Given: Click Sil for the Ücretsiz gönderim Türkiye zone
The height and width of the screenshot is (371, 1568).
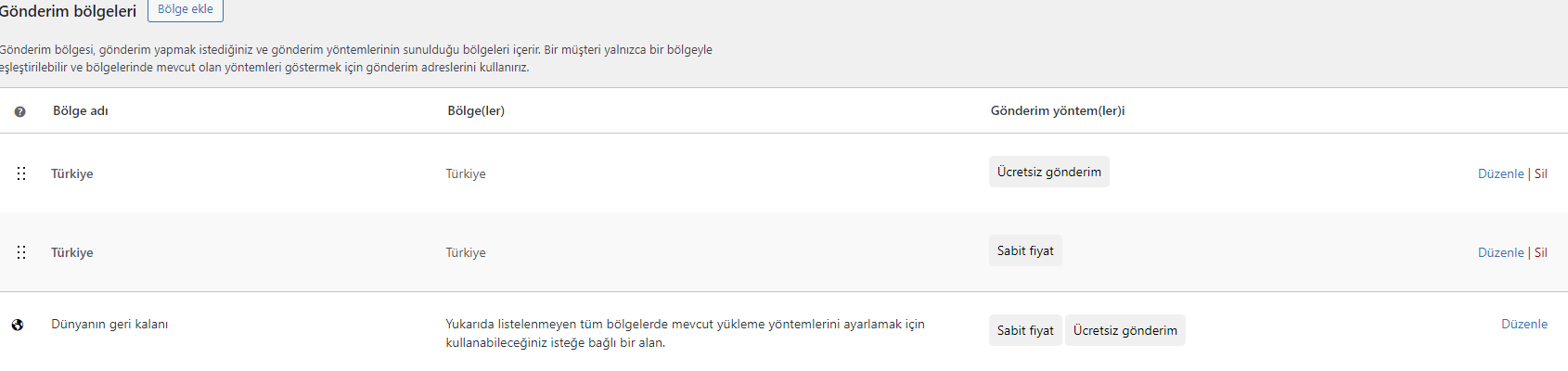Looking at the screenshot, I should pyautogui.click(x=1541, y=173).
